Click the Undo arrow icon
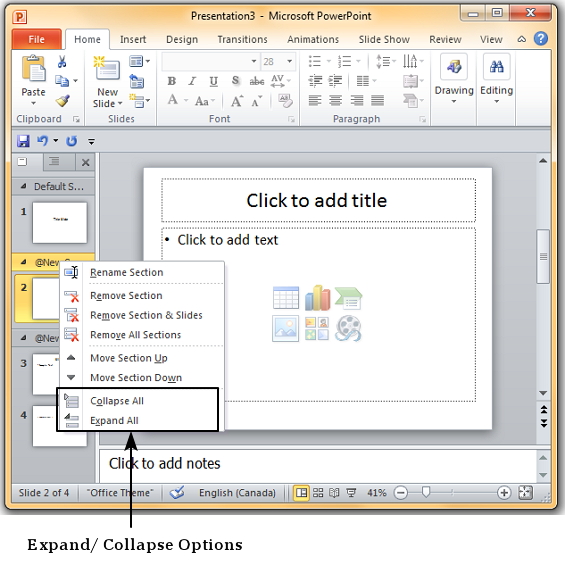 pyautogui.click(x=43, y=140)
